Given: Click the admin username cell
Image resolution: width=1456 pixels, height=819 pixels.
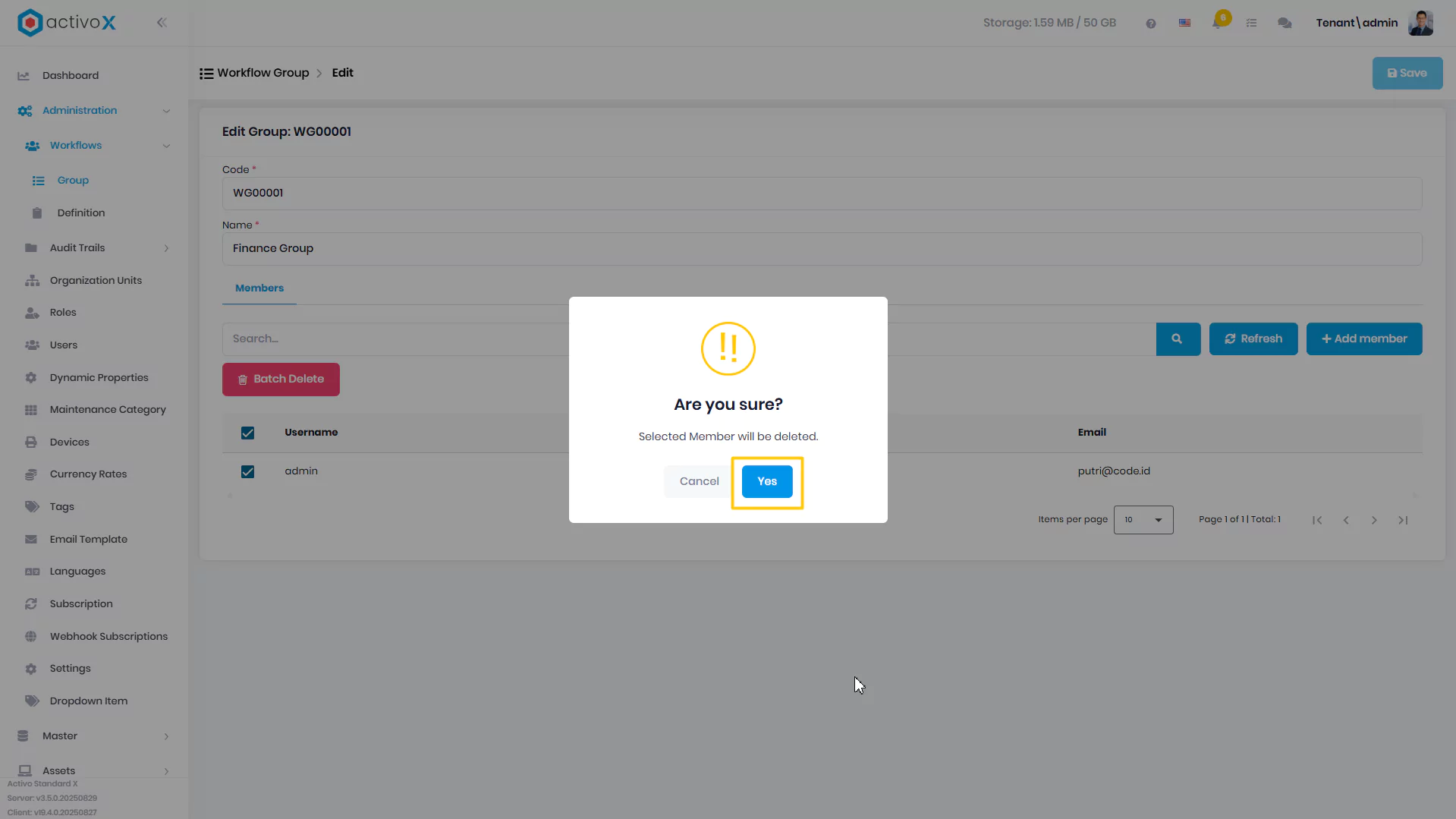Looking at the screenshot, I should (301, 471).
